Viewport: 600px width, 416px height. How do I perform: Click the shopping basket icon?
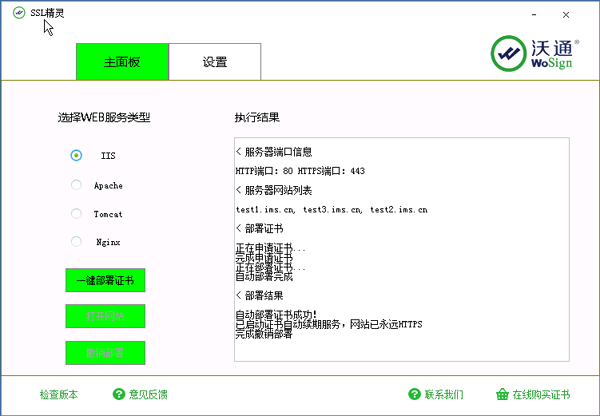tap(502, 395)
